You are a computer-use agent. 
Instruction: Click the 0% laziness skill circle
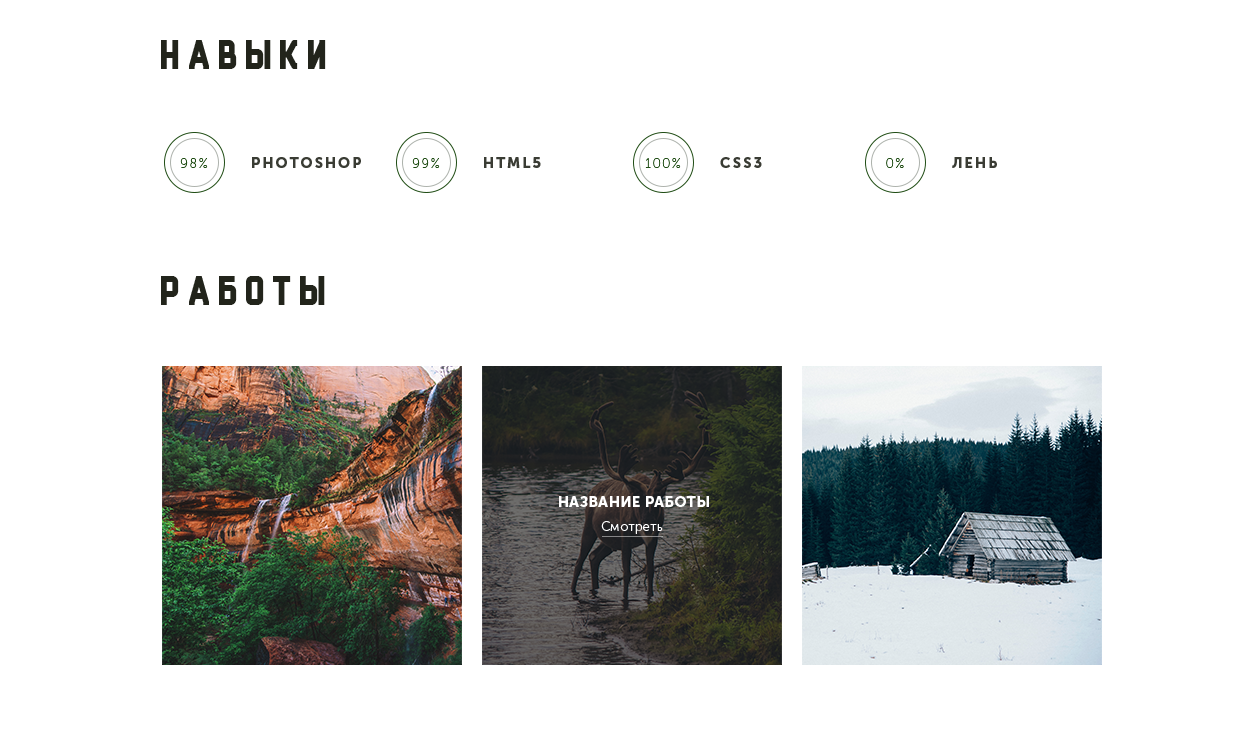[x=895, y=163]
